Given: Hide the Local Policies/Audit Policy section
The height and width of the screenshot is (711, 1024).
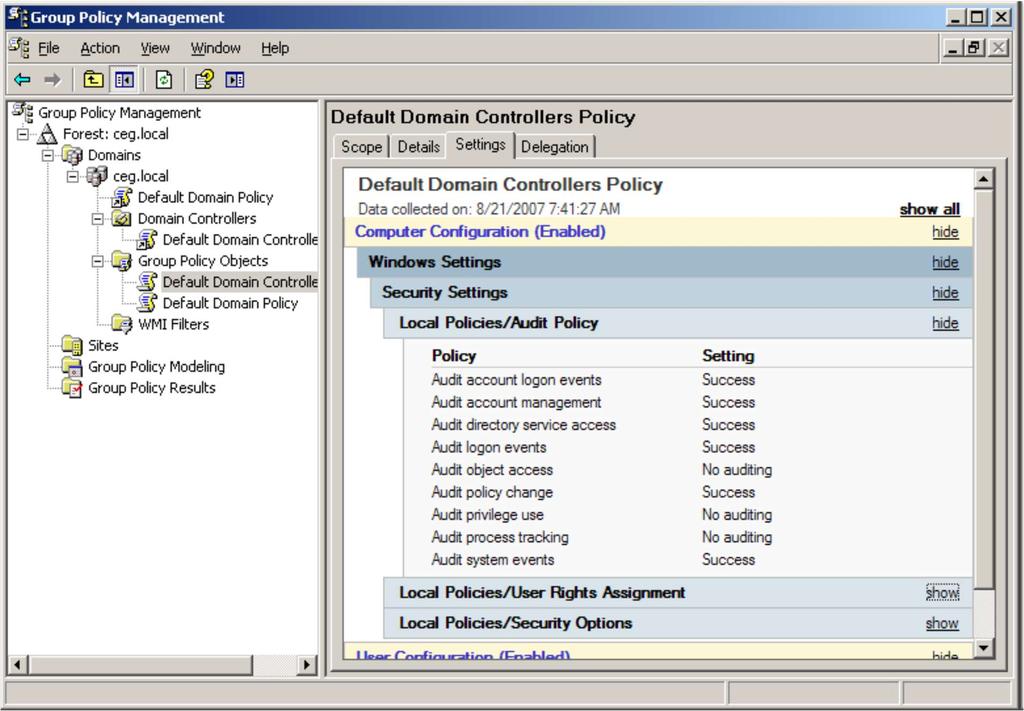Looking at the screenshot, I should tap(945, 323).
